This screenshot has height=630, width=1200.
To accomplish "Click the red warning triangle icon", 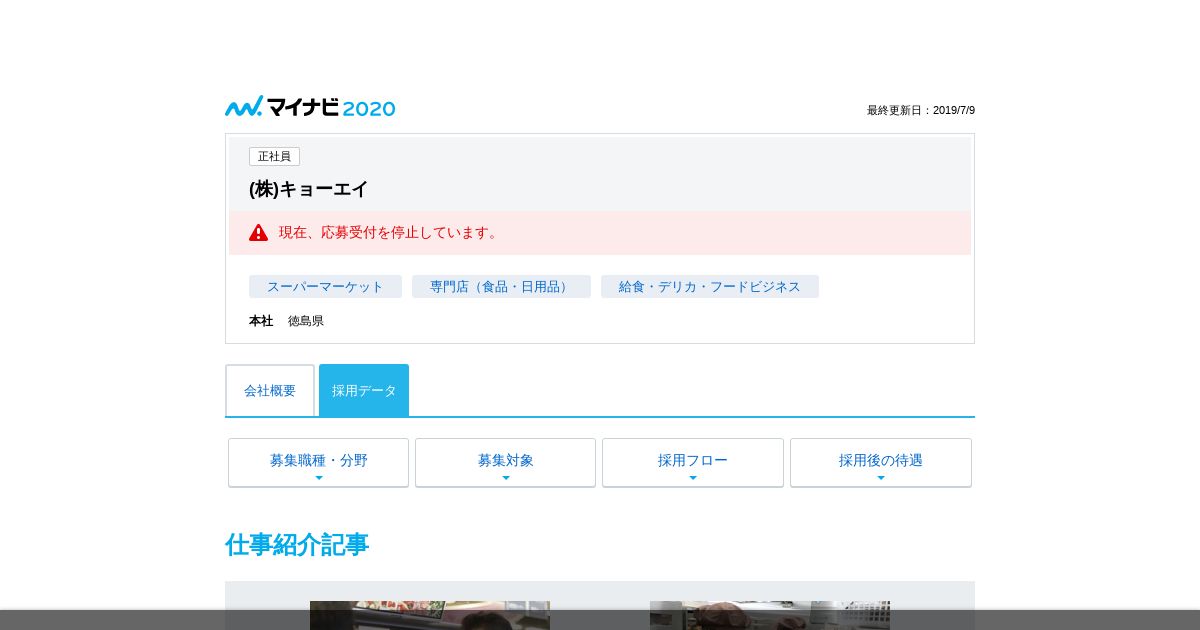I will click(259, 233).
